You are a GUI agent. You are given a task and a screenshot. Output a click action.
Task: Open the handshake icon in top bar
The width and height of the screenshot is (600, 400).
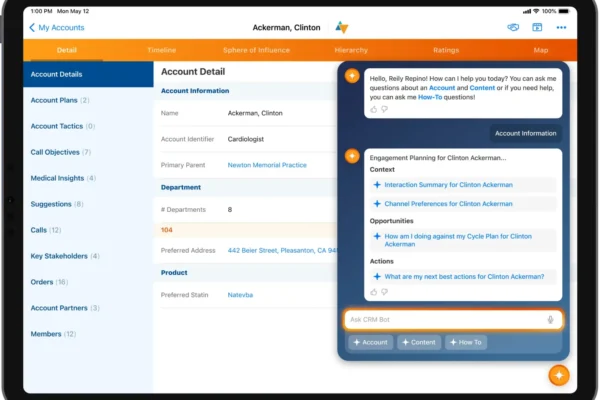point(513,27)
